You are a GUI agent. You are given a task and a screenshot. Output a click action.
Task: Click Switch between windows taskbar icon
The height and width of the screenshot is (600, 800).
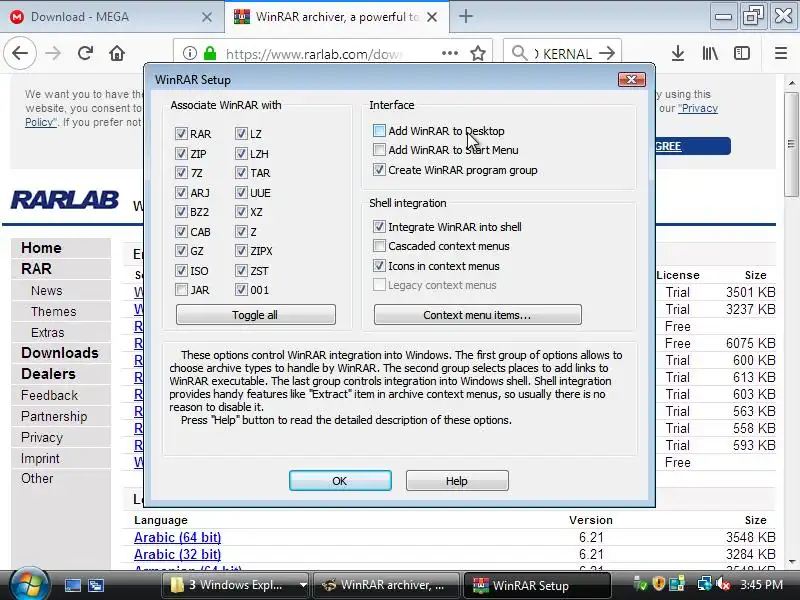click(95, 585)
